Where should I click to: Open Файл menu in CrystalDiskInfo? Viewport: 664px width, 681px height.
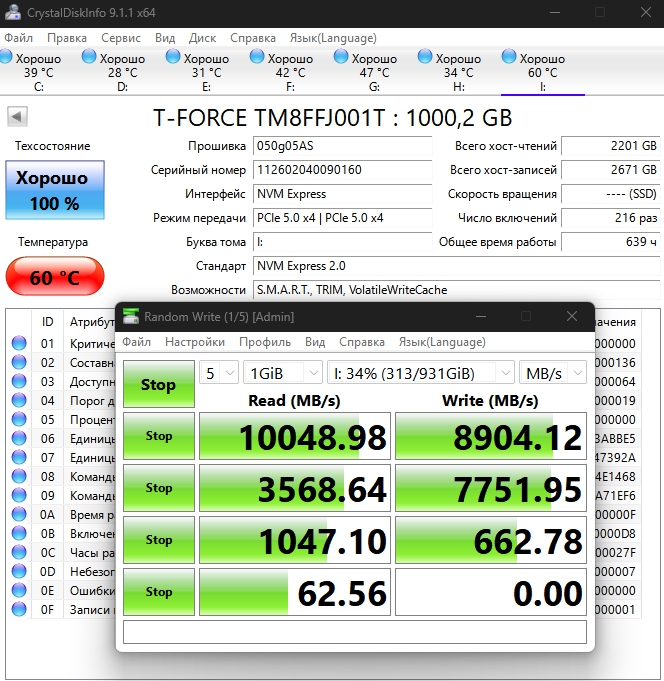19,38
